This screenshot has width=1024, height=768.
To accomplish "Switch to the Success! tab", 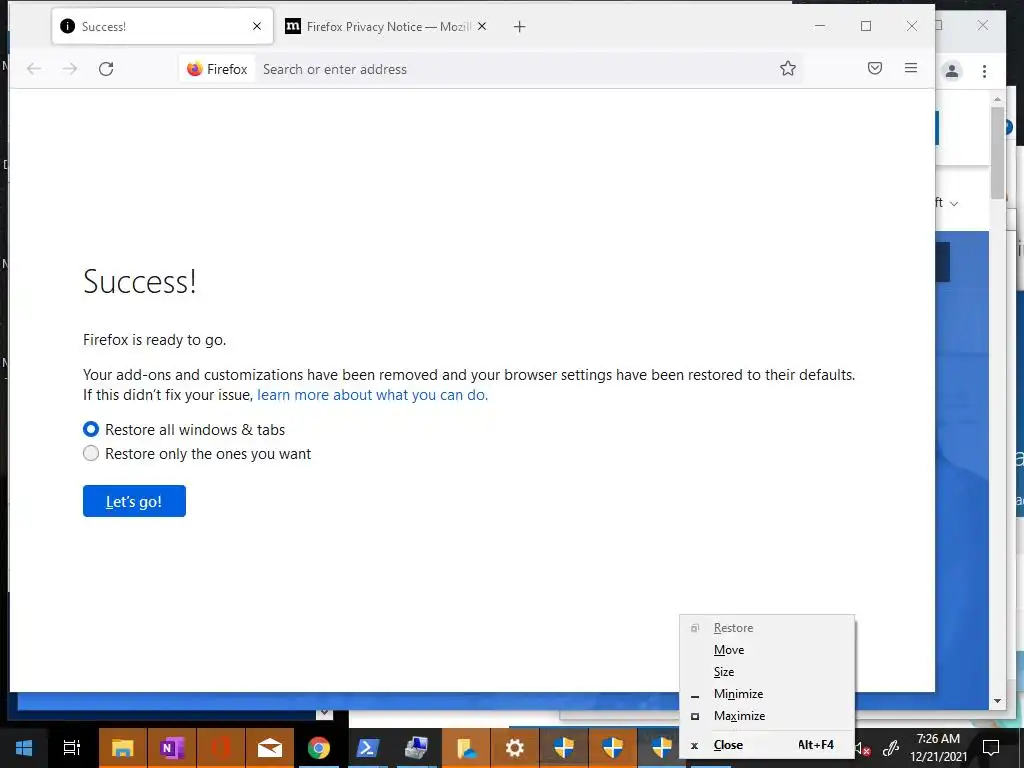I will [x=162, y=26].
